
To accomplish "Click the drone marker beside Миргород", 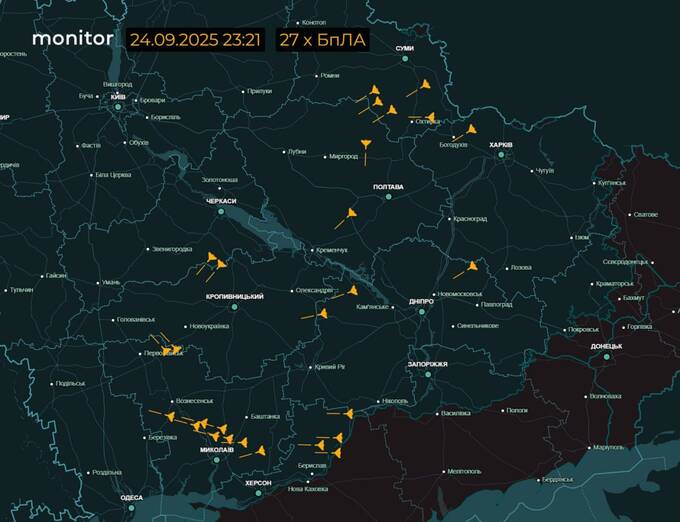I will [x=366, y=147].
